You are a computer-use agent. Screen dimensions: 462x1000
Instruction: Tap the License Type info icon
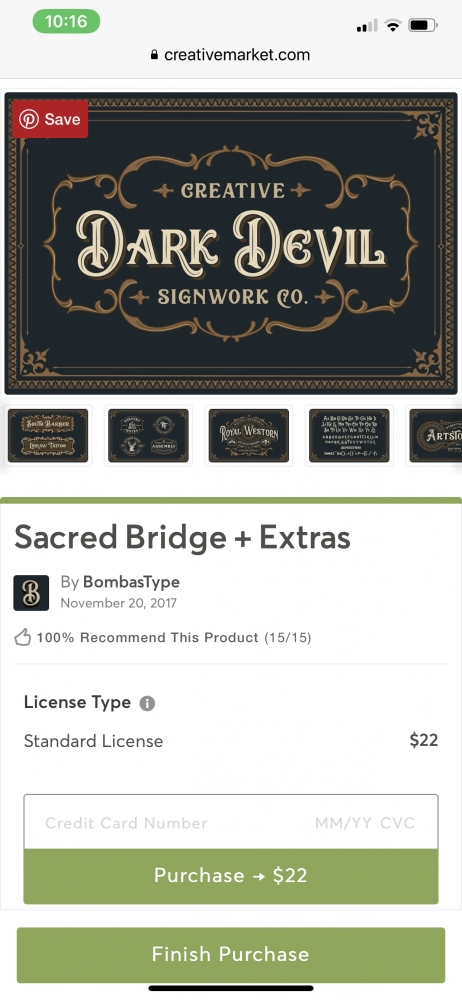tap(147, 703)
